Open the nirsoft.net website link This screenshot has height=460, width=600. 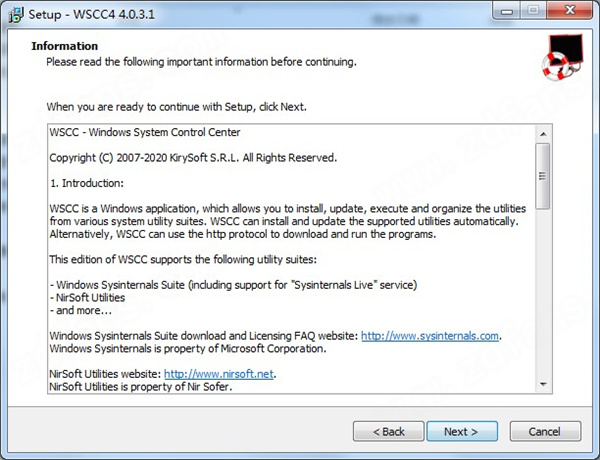point(219,374)
